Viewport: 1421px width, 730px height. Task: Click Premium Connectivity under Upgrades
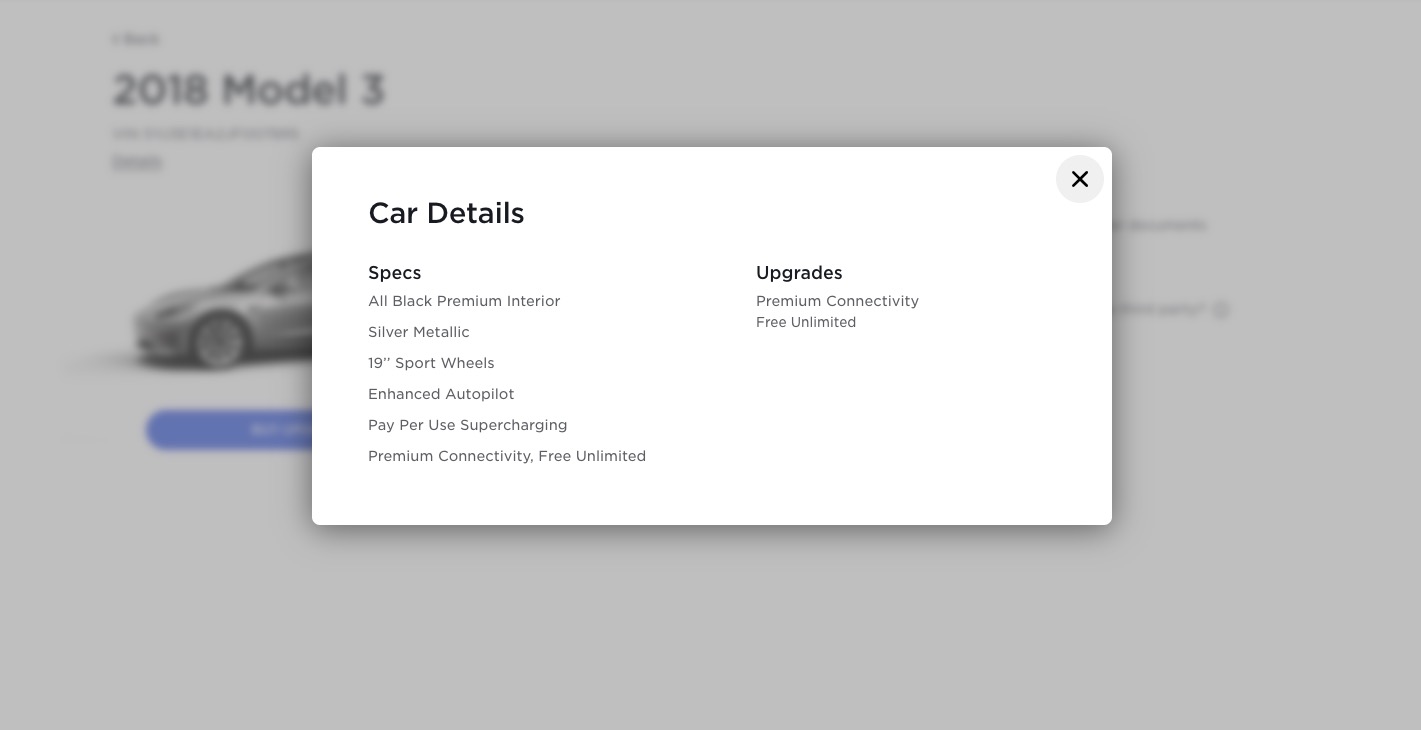(x=837, y=301)
